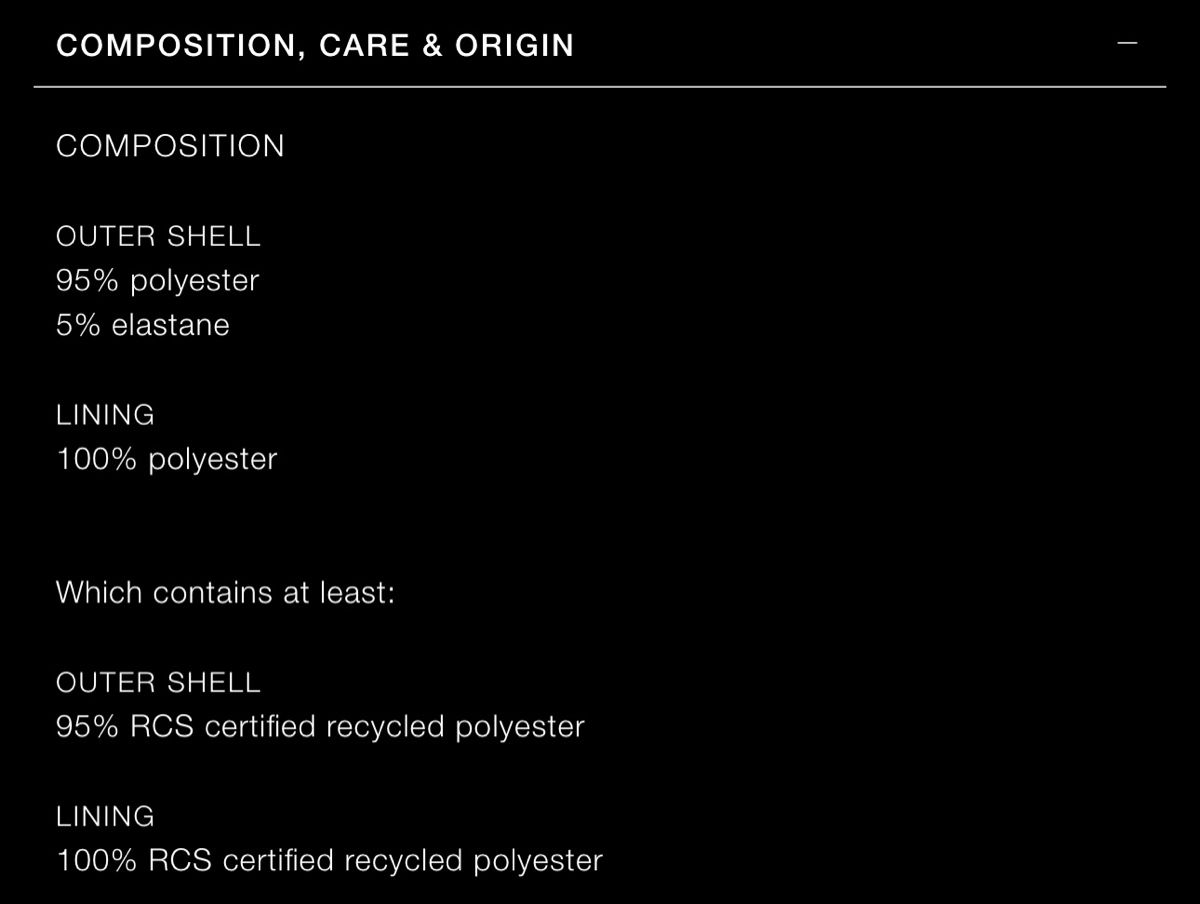
Task: Collapse section using the minus icon
Action: pos(1127,44)
